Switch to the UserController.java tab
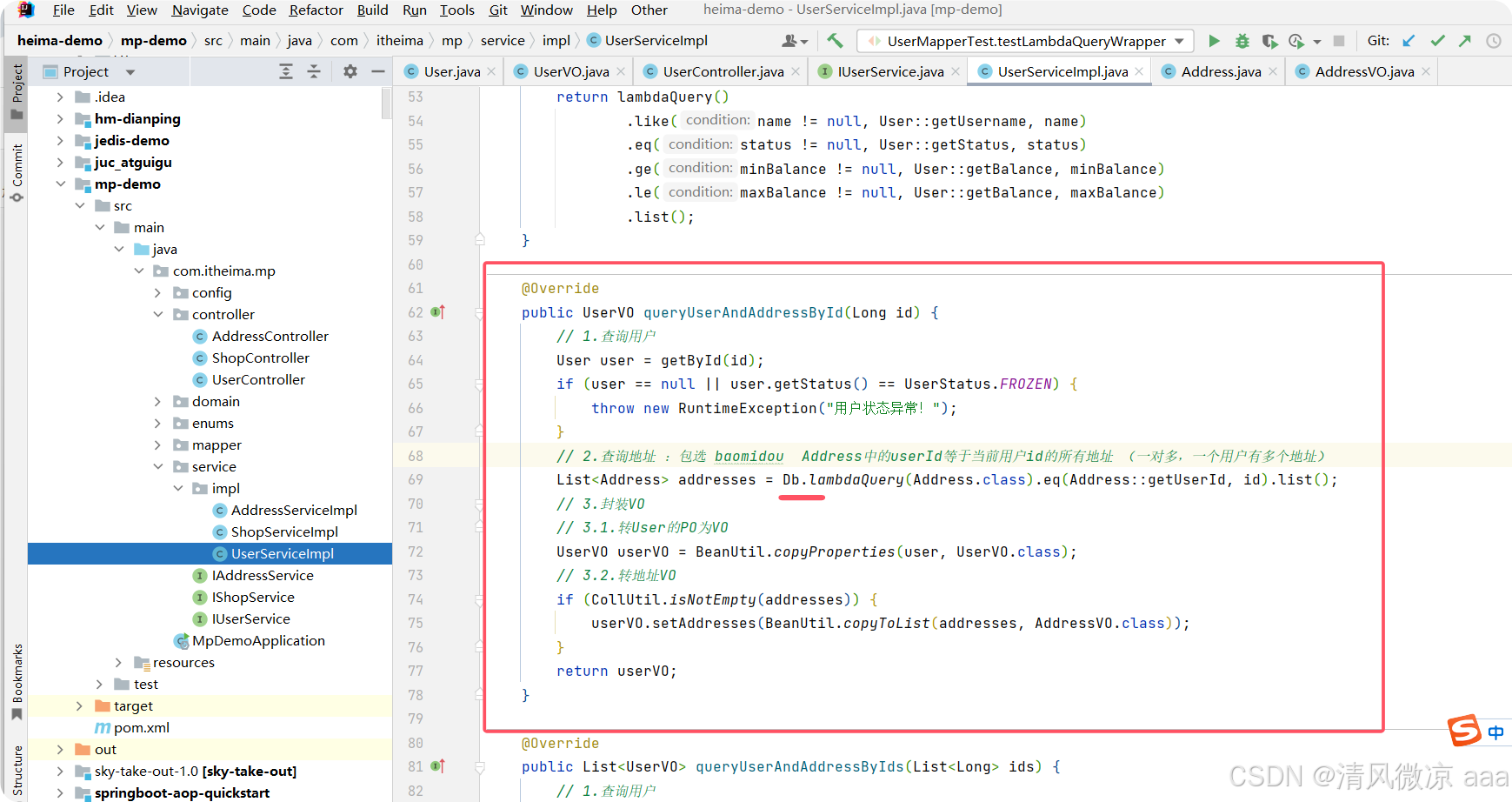 [723, 71]
